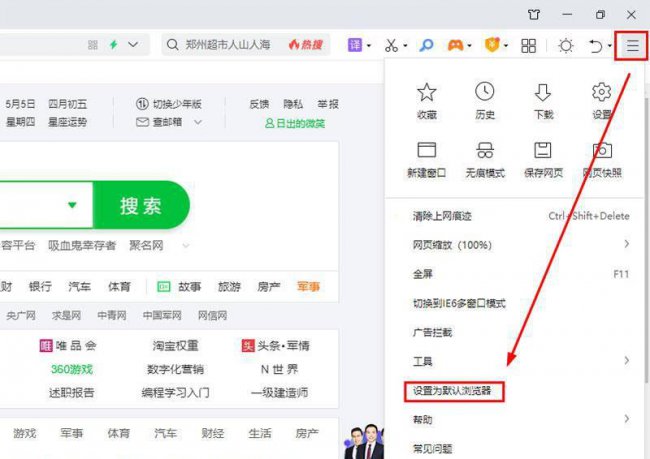Click 淘宝权重 link
The image size is (650, 459).
pyautogui.click(x=175, y=345)
